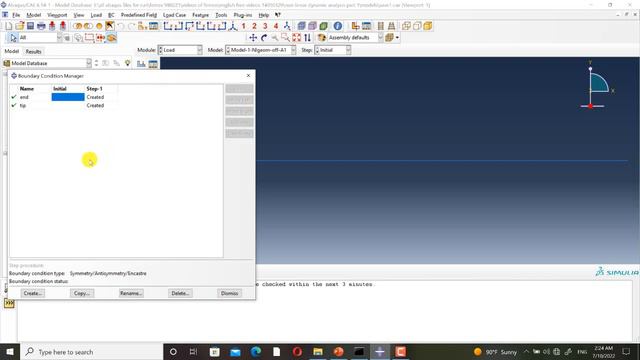The image size is (640, 360).
Task: Click the Create... button in BC Manager
Action: point(33,293)
